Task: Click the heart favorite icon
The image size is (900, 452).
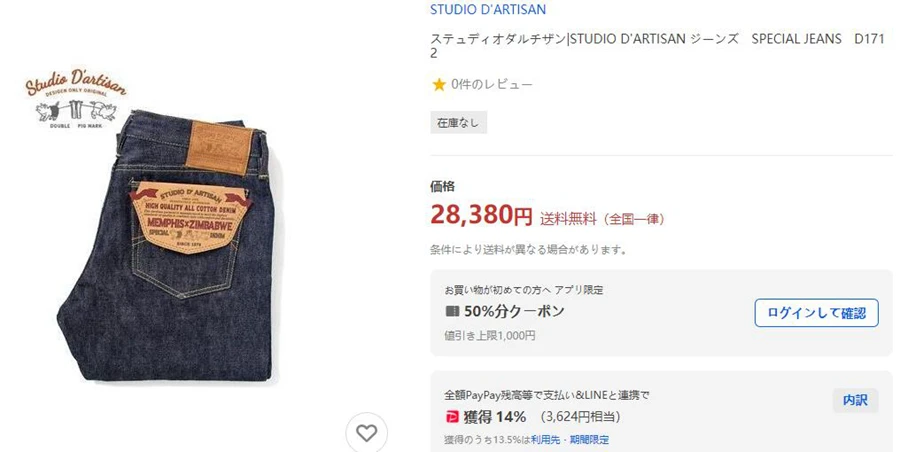Action: 367,432
